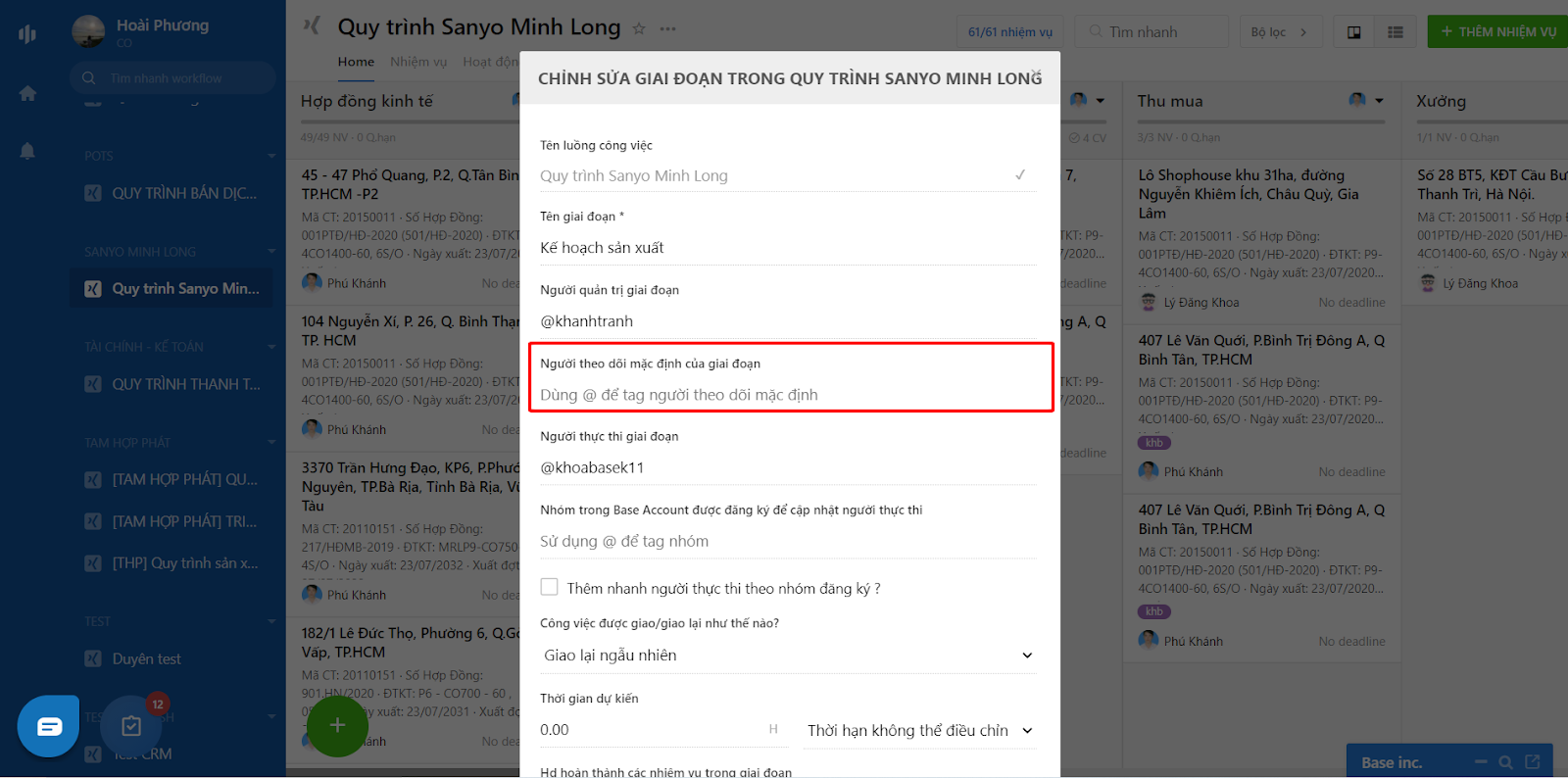Click Người thực thi giai đoạn field
The width and height of the screenshot is (1568, 778).
pos(788,467)
